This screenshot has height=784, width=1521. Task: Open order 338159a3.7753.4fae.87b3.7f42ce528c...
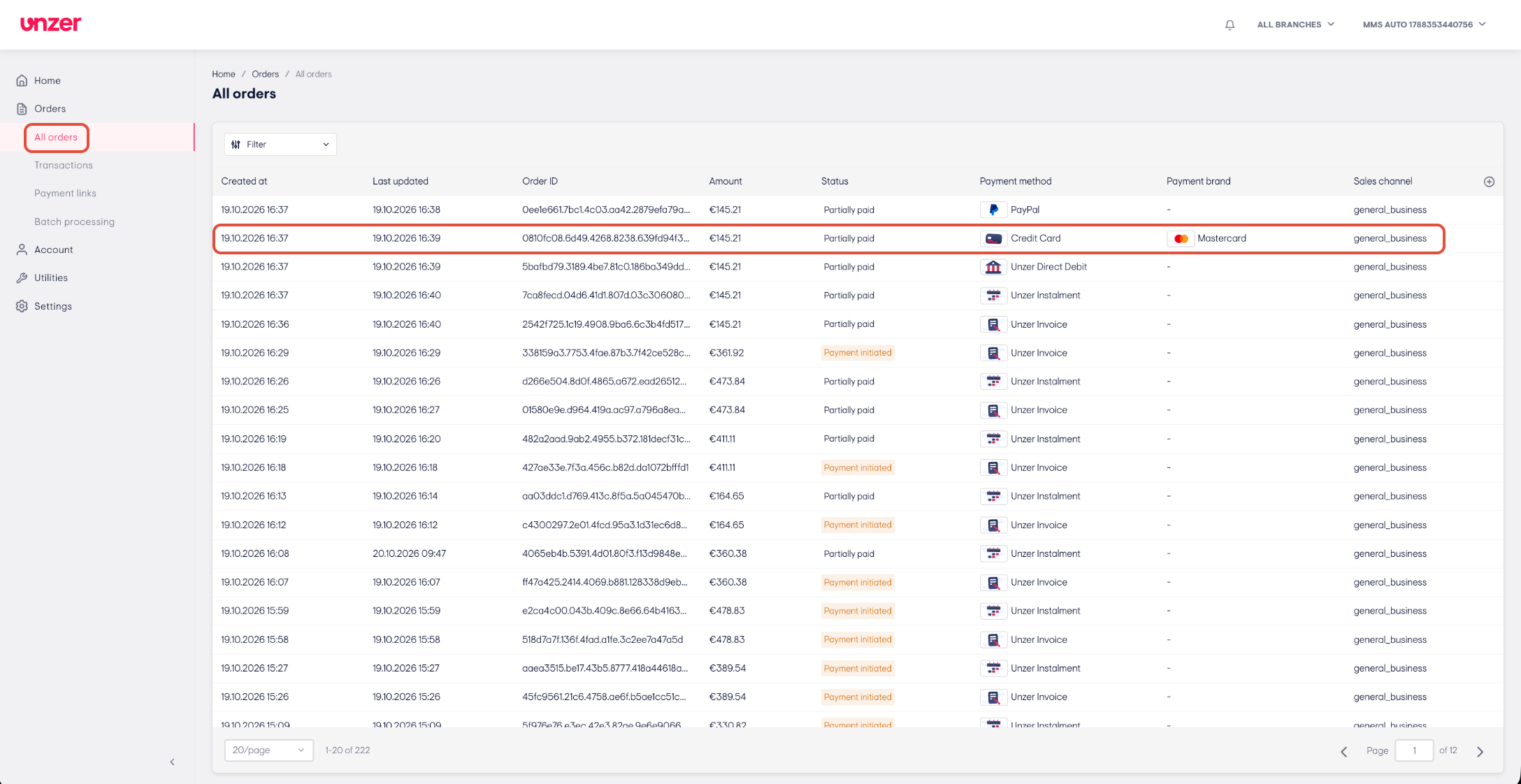pos(606,353)
